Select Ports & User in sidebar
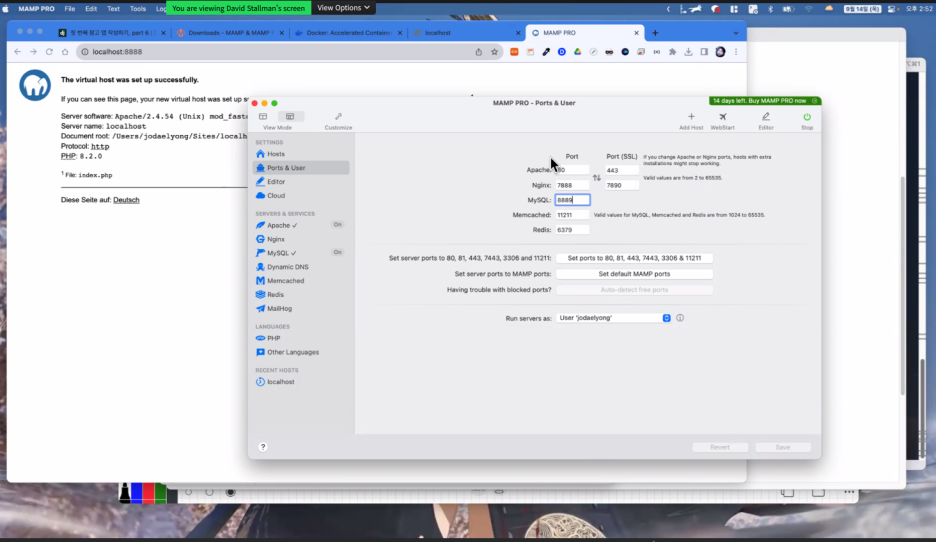This screenshot has width=936, height=542. [300, 168]
